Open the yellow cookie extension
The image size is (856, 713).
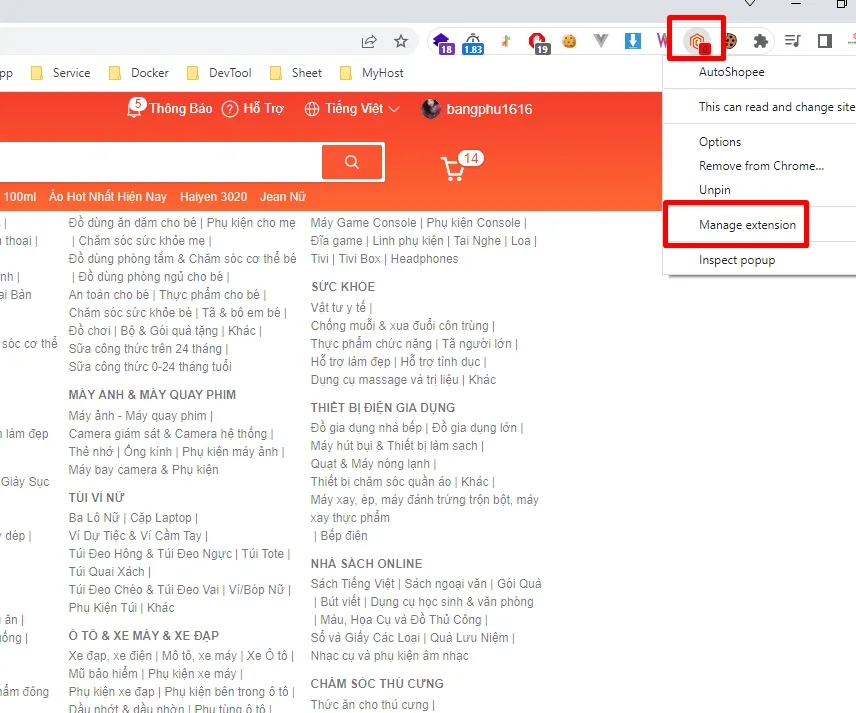tap(569, 41)
